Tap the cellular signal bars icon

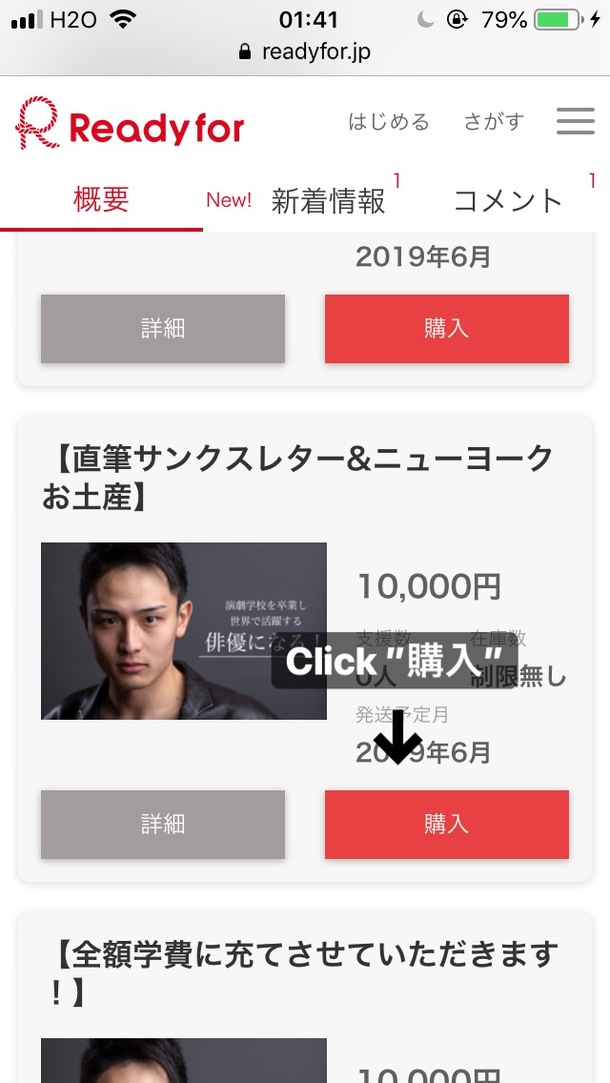click(27, 20)
